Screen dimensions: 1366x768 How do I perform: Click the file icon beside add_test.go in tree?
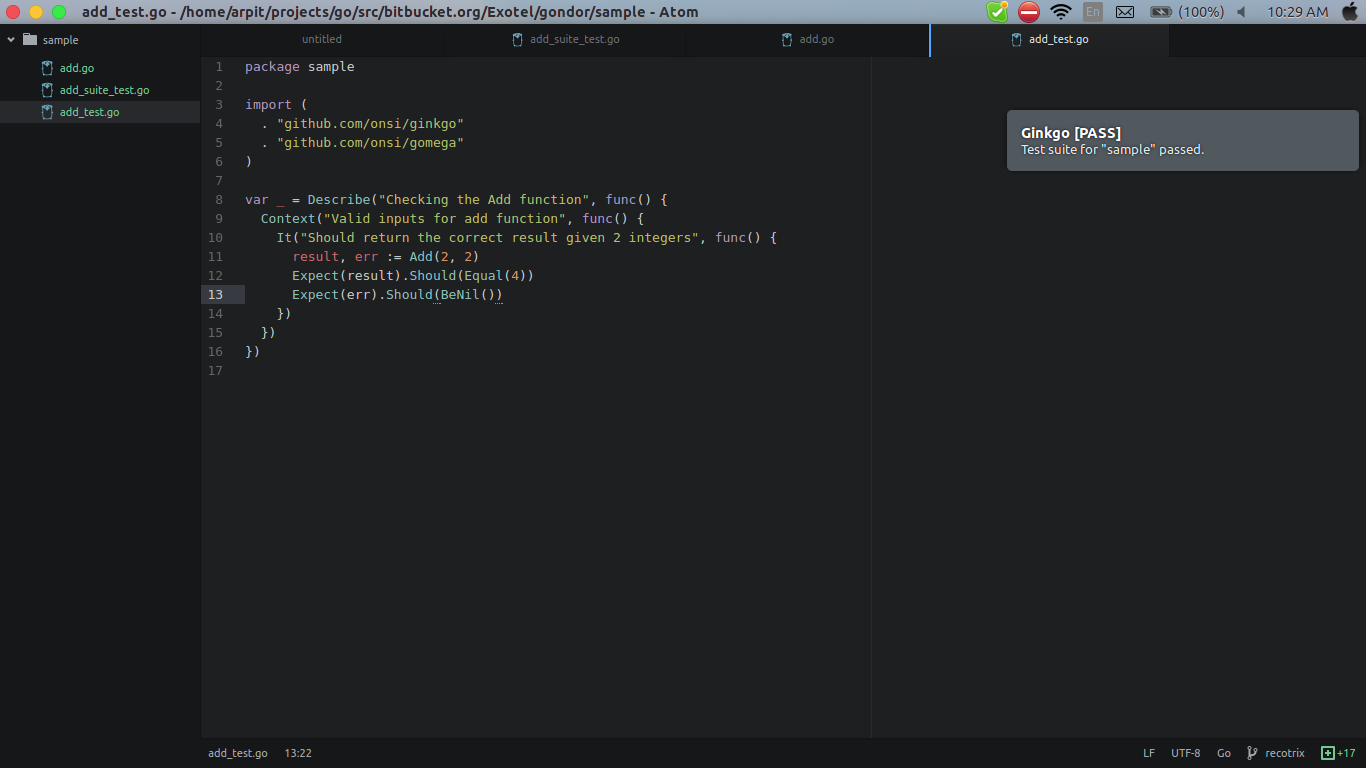point(47,112)
